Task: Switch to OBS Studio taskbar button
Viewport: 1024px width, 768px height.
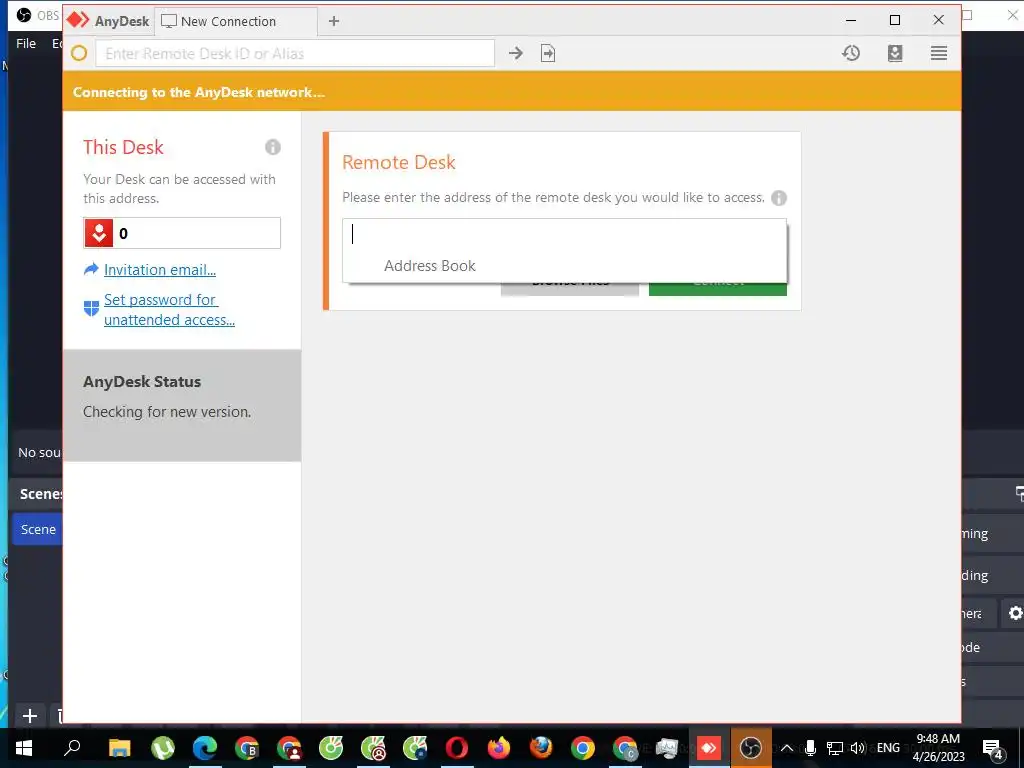Action: pyautogui.click(x=750, y=747)
